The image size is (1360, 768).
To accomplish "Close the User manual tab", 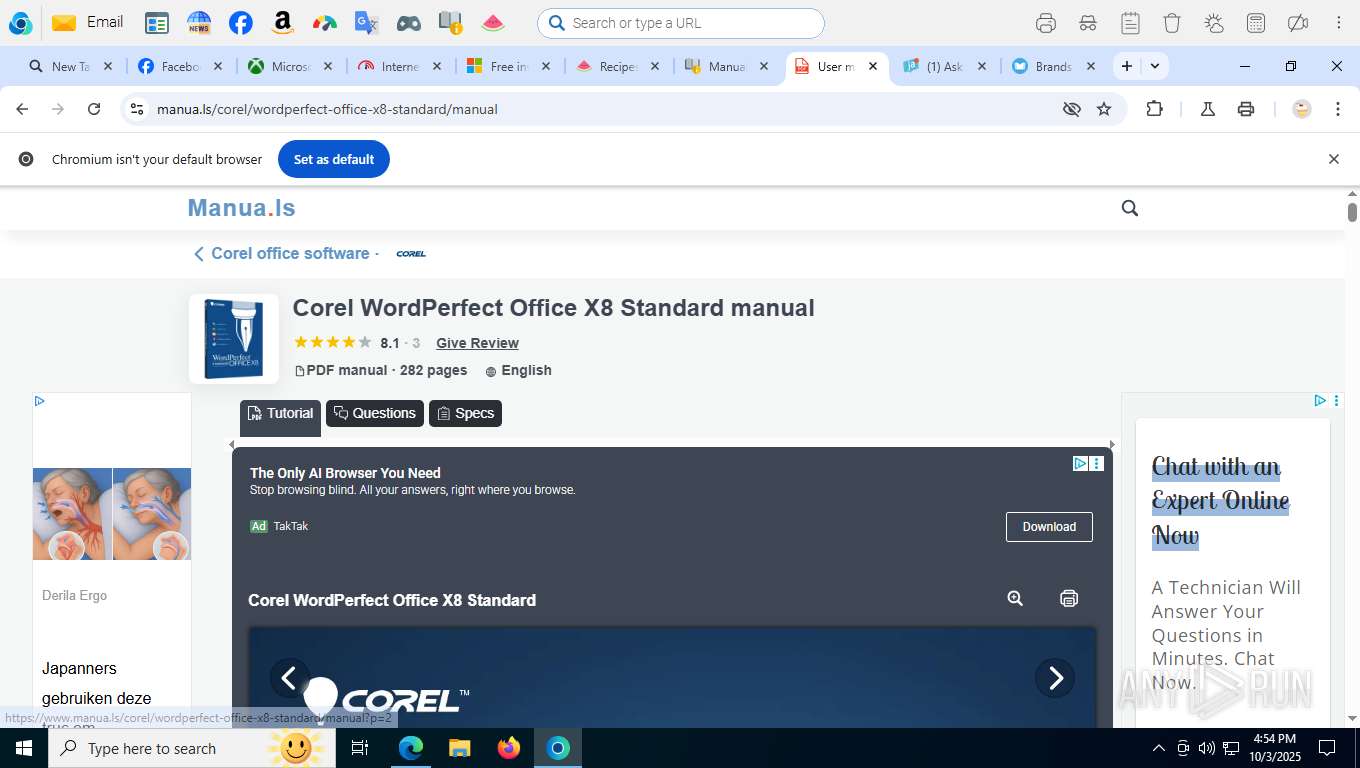I will (x=873, y=66).
